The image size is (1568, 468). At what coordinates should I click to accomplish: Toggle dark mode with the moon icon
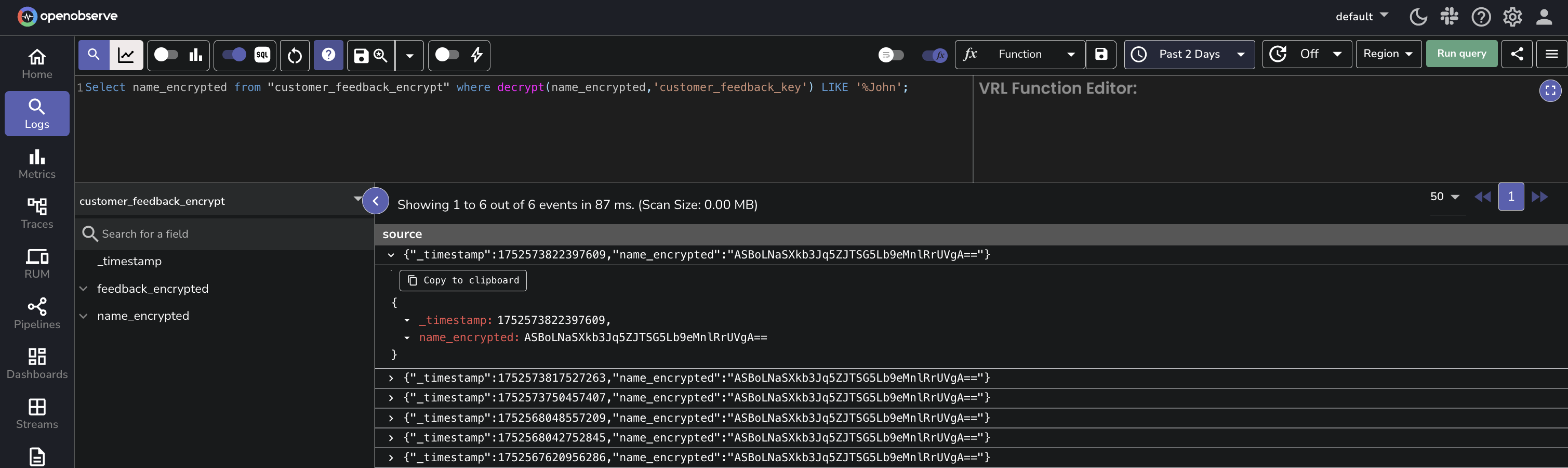(x=1418, y=17)
